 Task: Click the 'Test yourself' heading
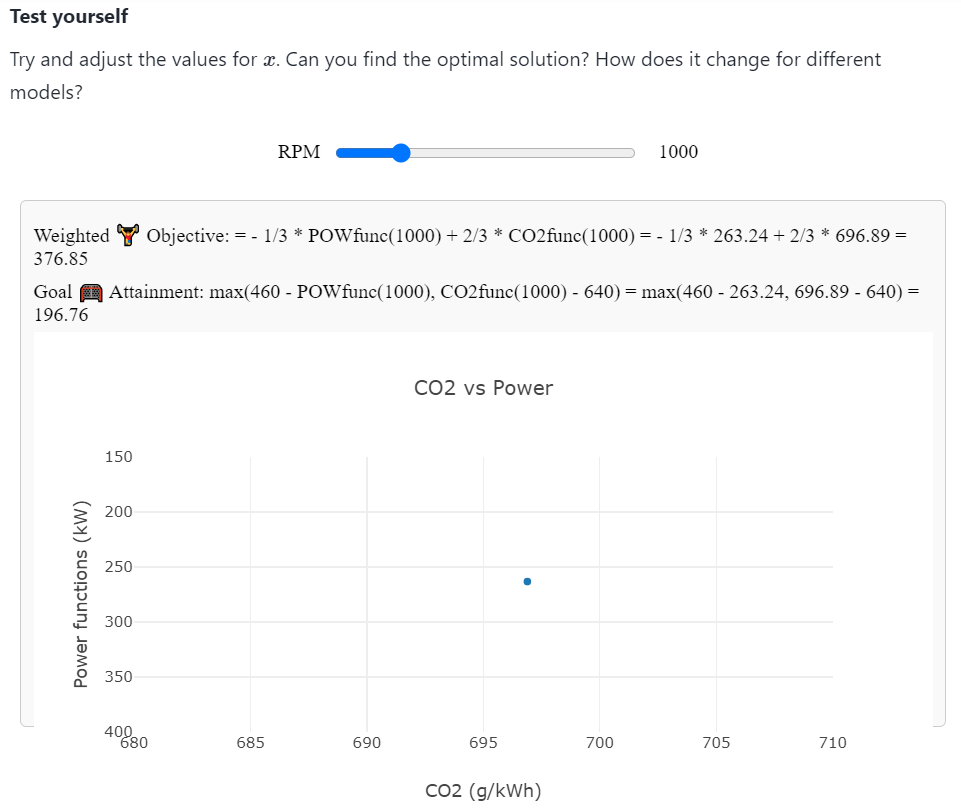pyautogui.click(x=69, y=18)
